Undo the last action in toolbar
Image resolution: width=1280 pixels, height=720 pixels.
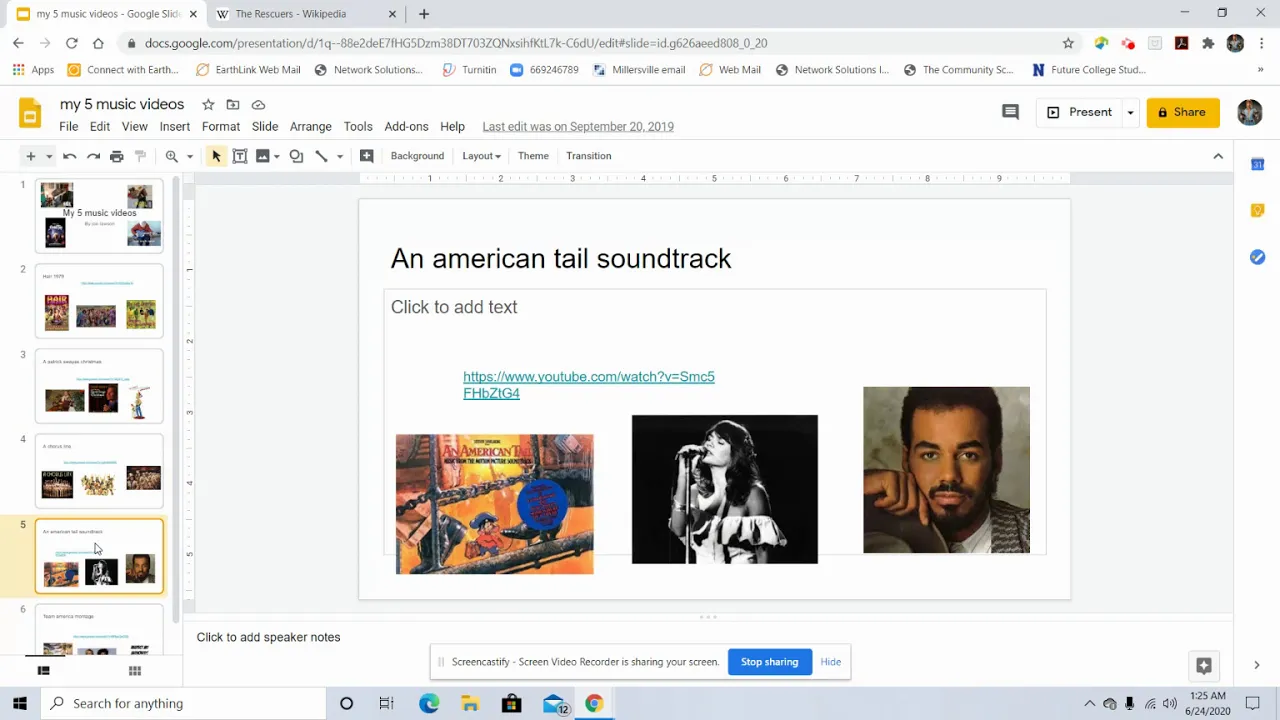[69, 156]
